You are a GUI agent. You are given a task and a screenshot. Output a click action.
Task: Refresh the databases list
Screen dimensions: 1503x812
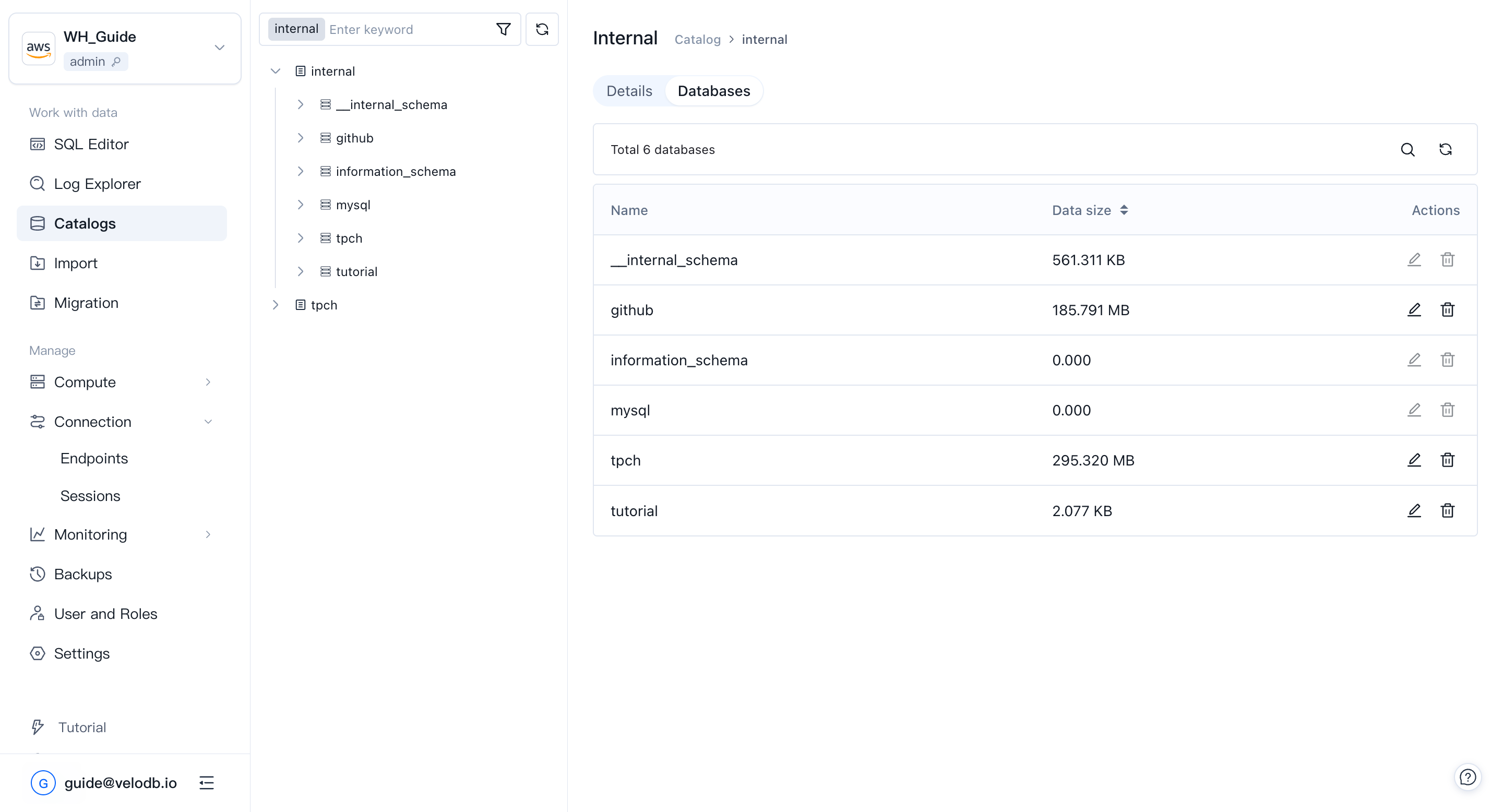[1445, 150]
